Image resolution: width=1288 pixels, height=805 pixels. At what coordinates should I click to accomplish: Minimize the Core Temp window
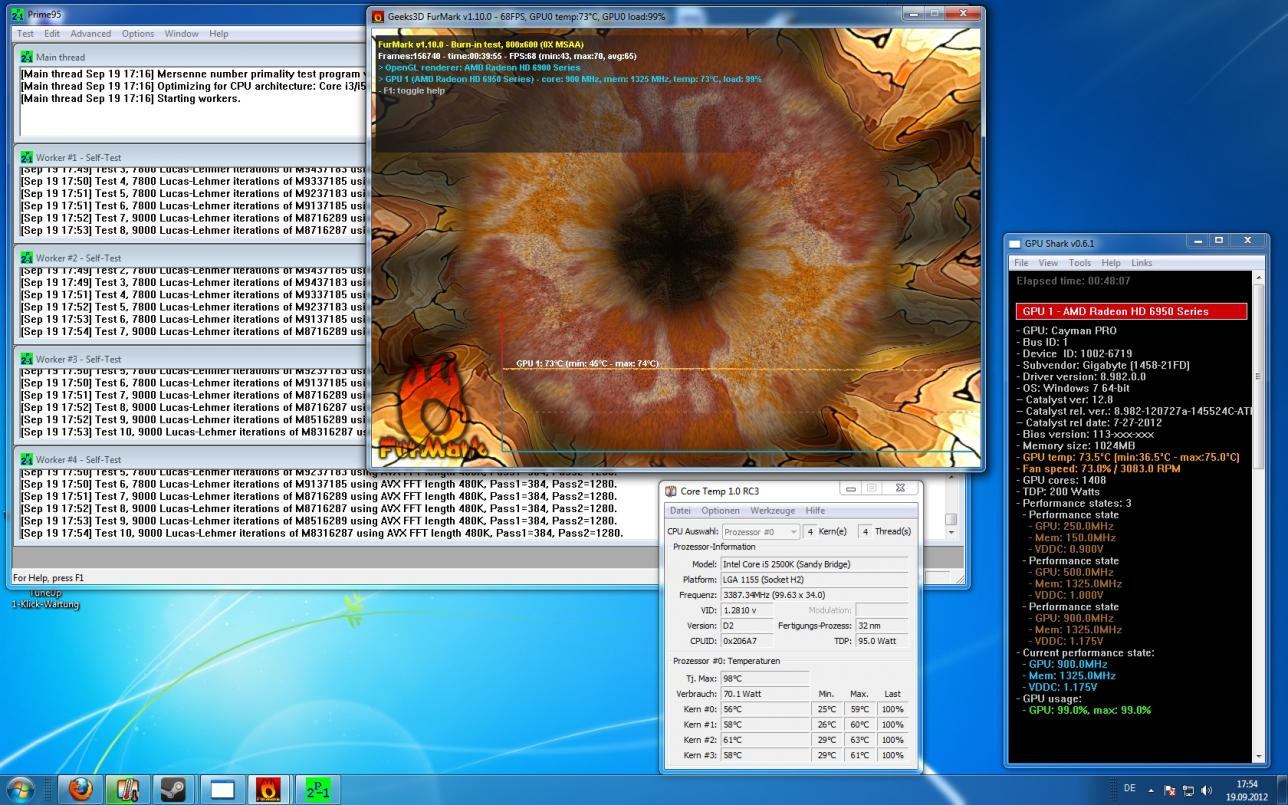pos(851,489)
